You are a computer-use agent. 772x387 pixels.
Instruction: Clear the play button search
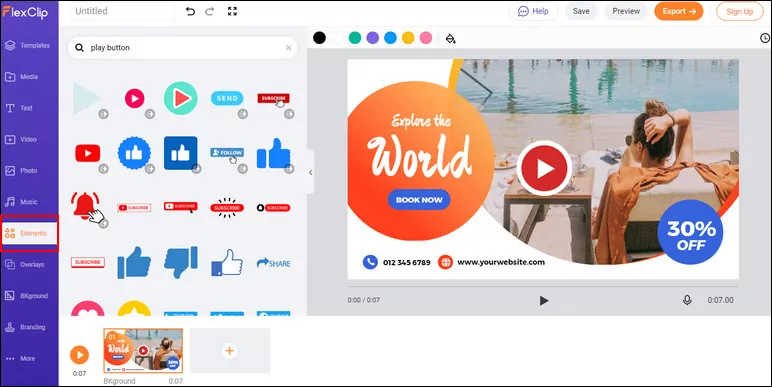tap(289, 48)
